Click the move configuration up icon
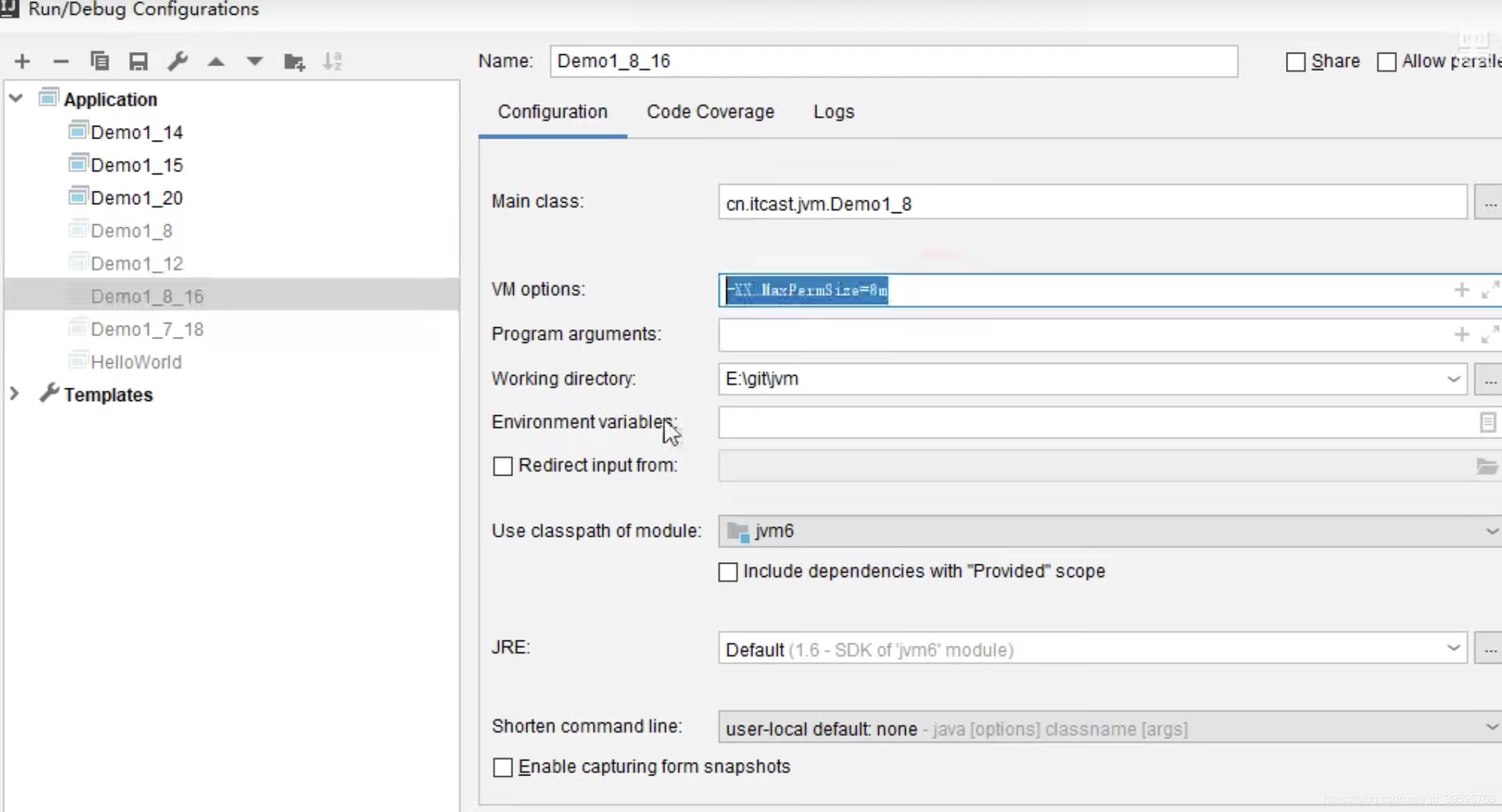The height and width of the screenshot is (812, 1502). 216,62
